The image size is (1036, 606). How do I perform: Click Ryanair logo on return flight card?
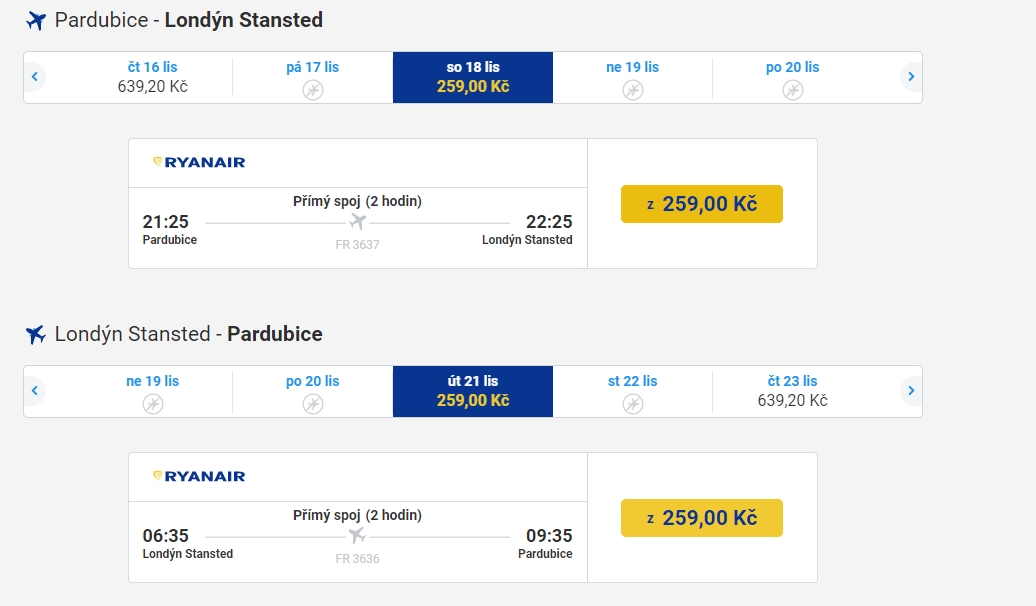click(x=199, y=476)
